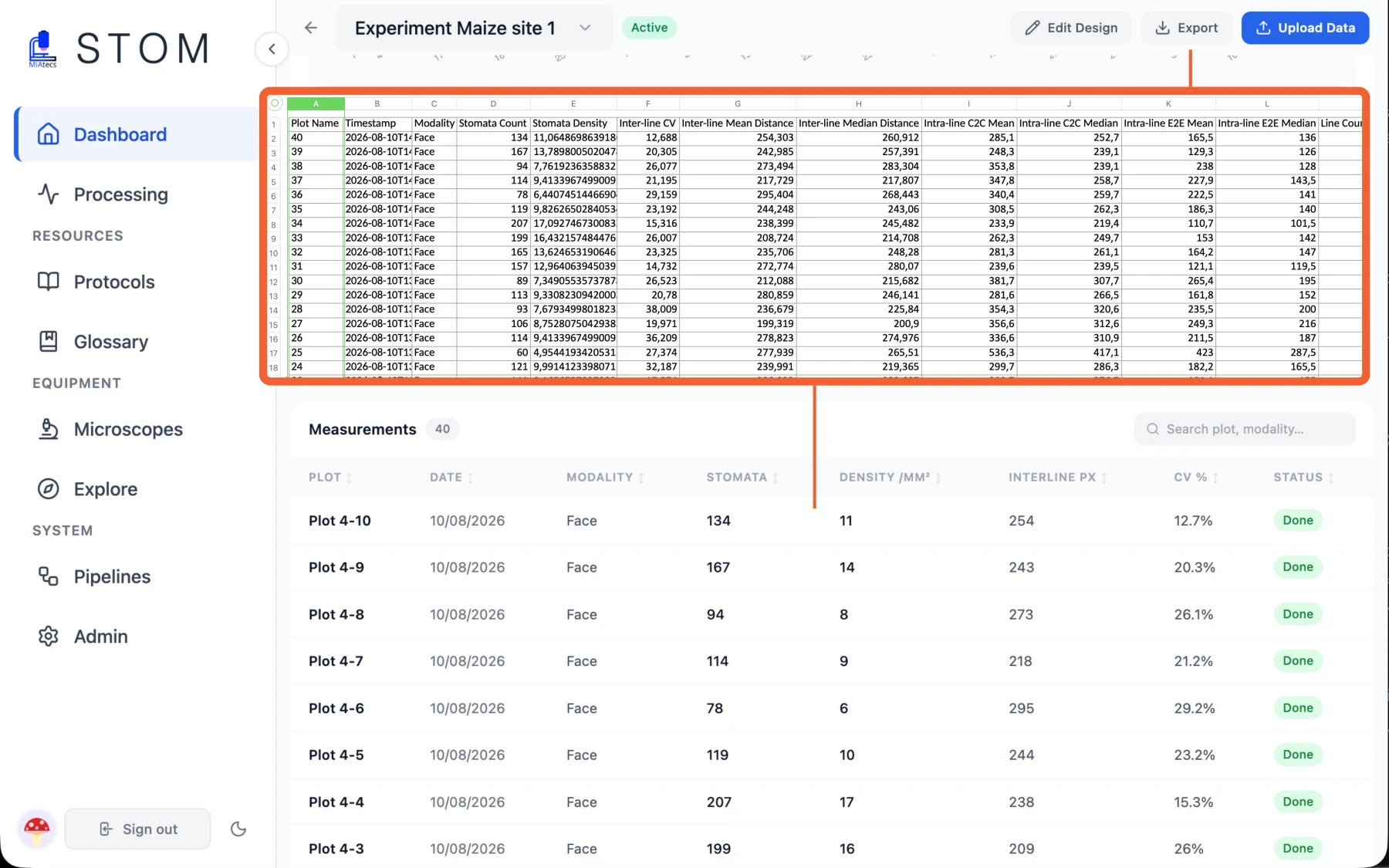This screenshot has width=1389, height=868.
Task: Click the Protocols book icon
Action: coord(48,282)
